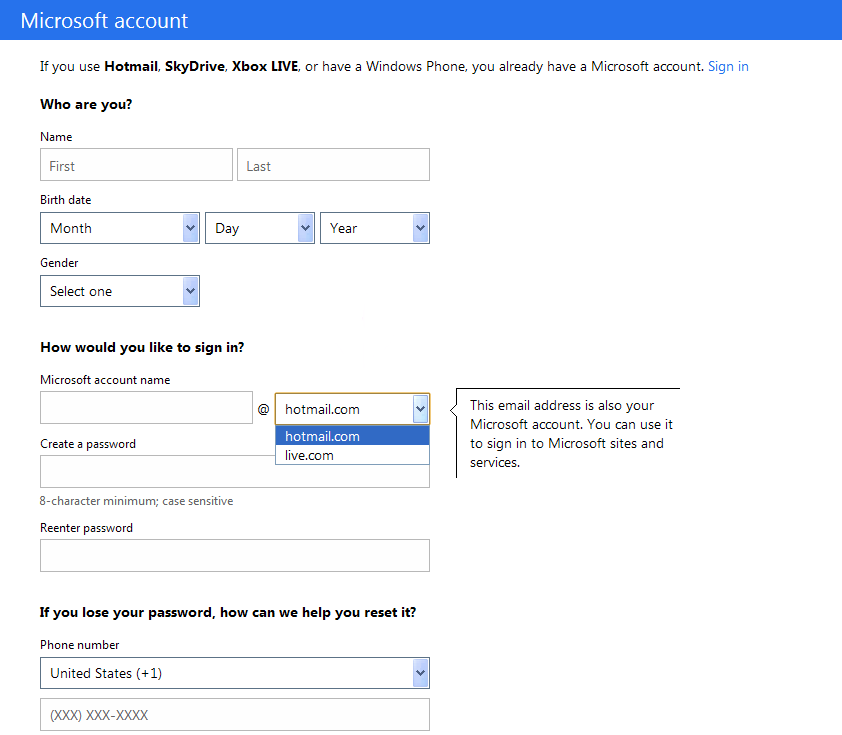Click the lose your password reset heading
The image size is (842, 735).
pos(228,613)
